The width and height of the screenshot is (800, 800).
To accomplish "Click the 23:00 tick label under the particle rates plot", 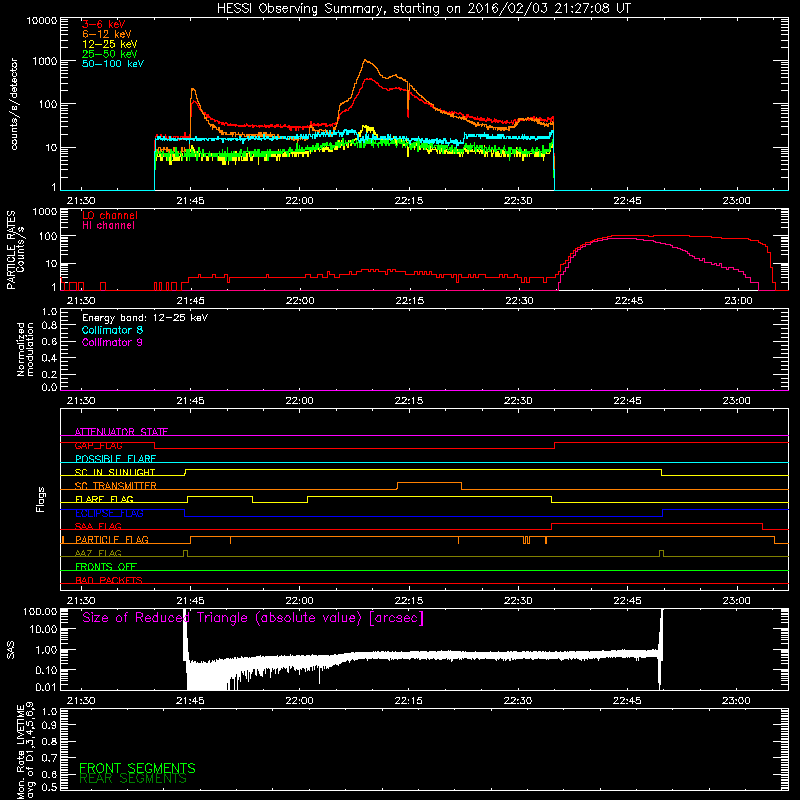I will [x=738, y=301].
